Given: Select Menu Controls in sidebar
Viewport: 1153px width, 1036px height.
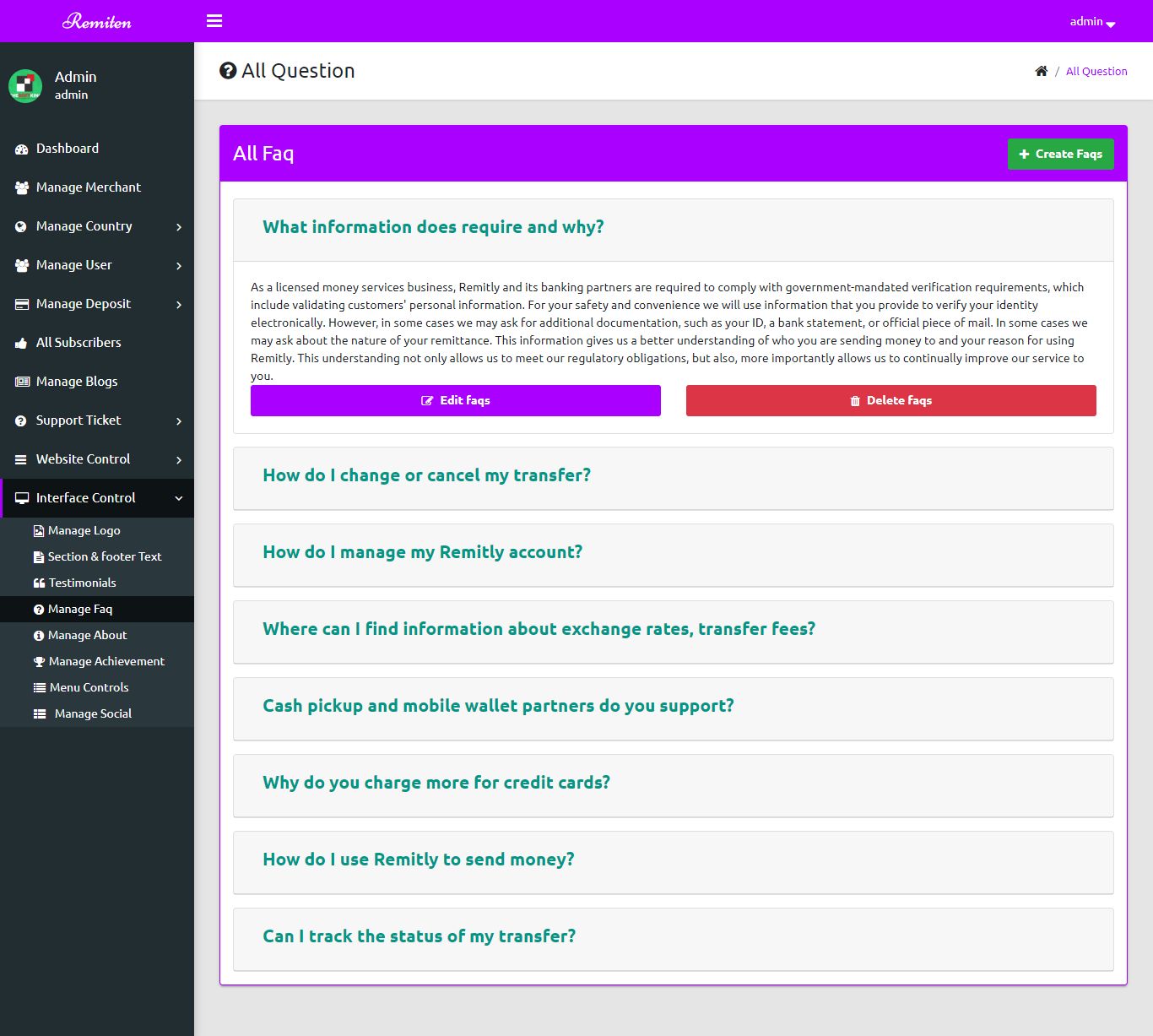Looking at the screenshot, I should [89, 687].
